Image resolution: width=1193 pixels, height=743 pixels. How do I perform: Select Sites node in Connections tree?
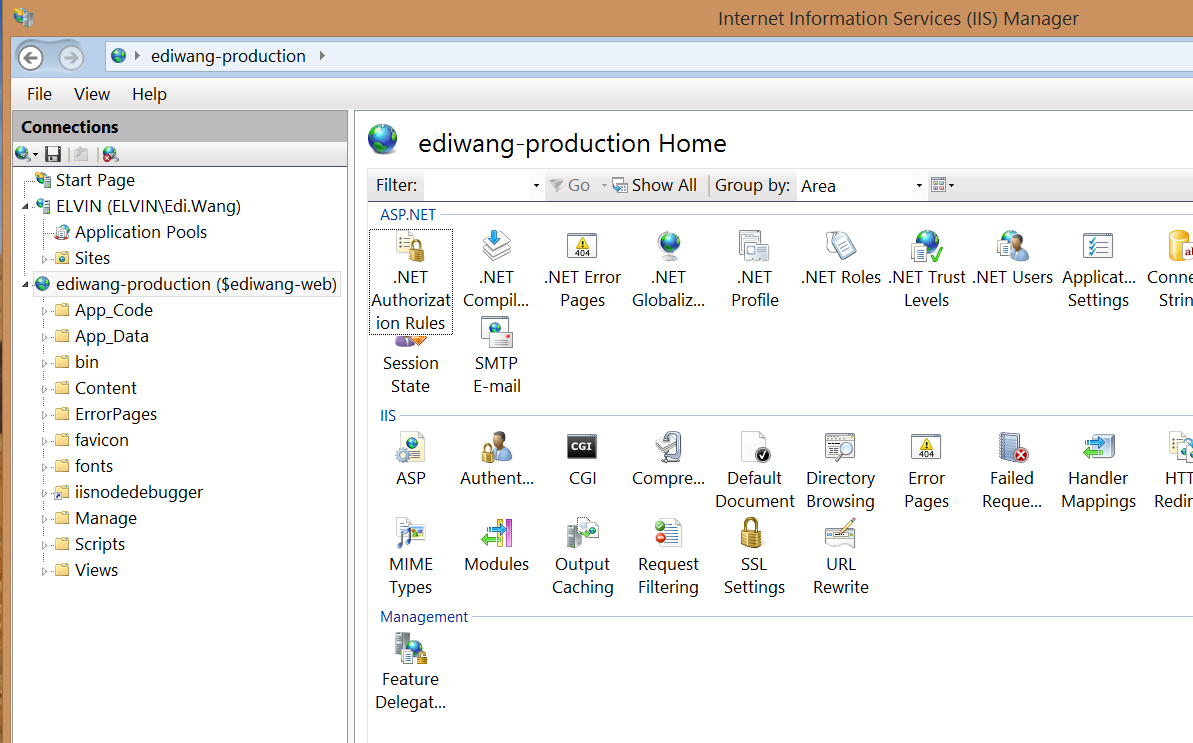pos(92,258)
